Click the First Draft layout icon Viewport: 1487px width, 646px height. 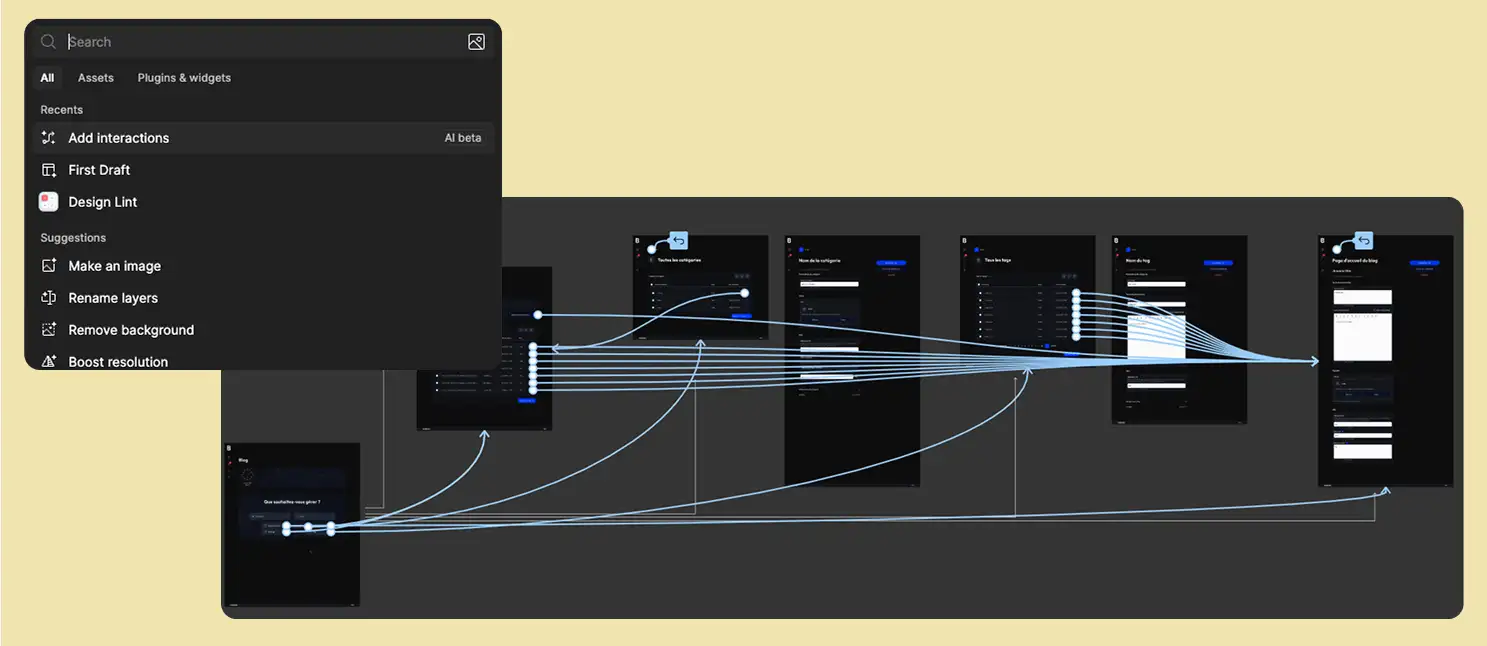48,170
